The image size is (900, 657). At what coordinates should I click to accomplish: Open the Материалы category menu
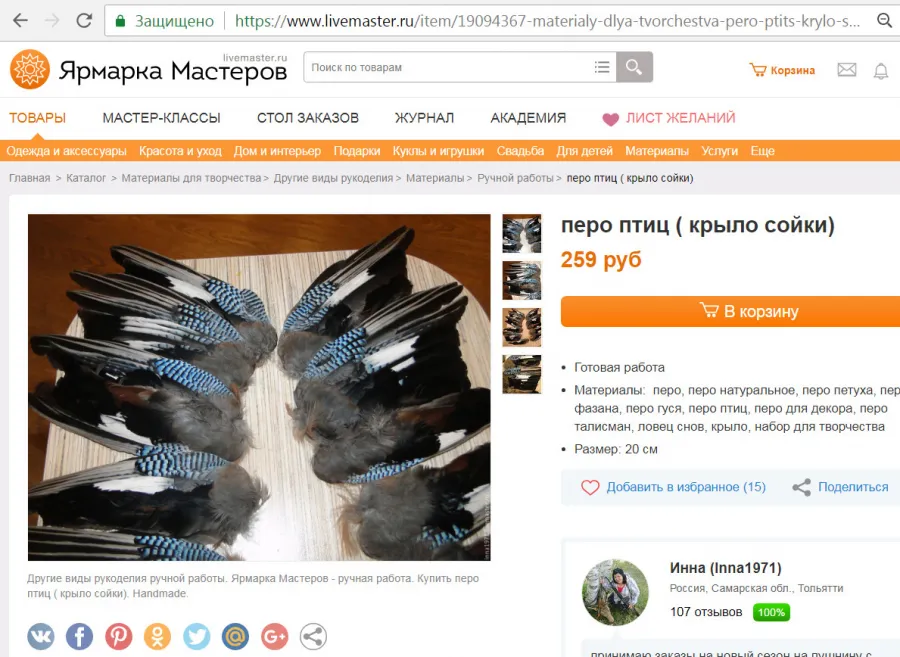click(x=657, y=151)
